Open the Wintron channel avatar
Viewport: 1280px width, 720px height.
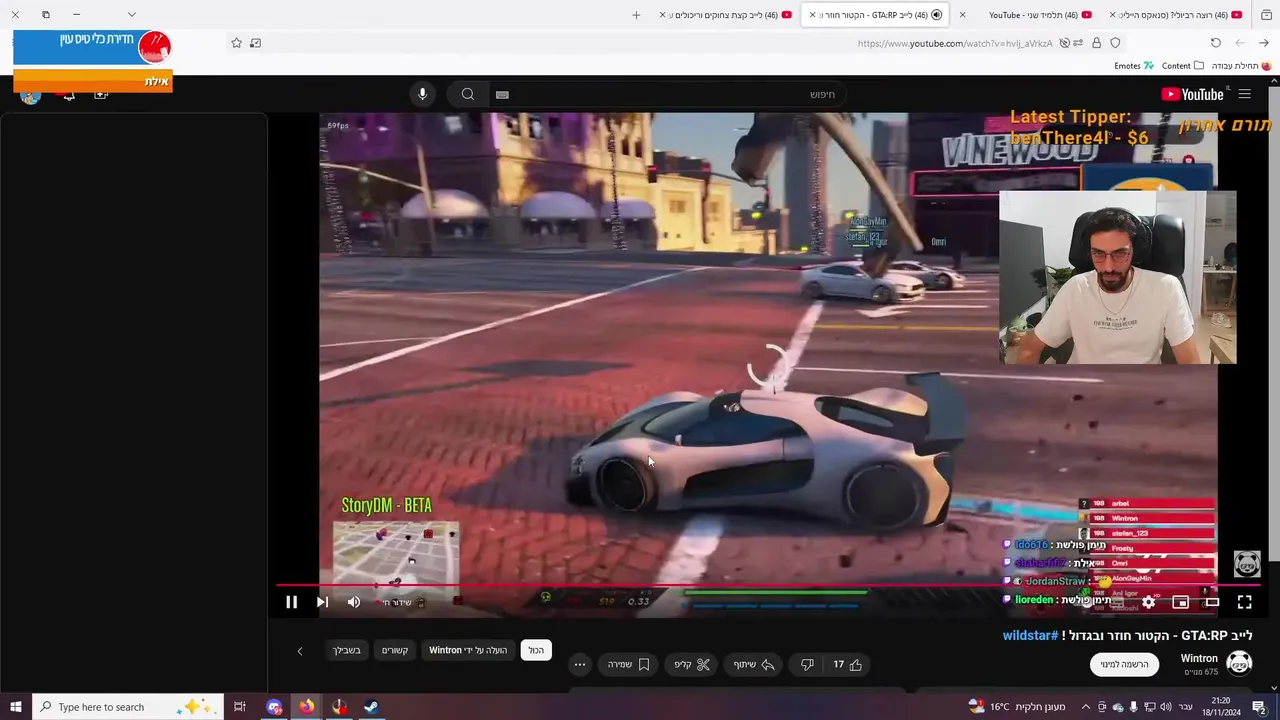[x=1239, y=662]
